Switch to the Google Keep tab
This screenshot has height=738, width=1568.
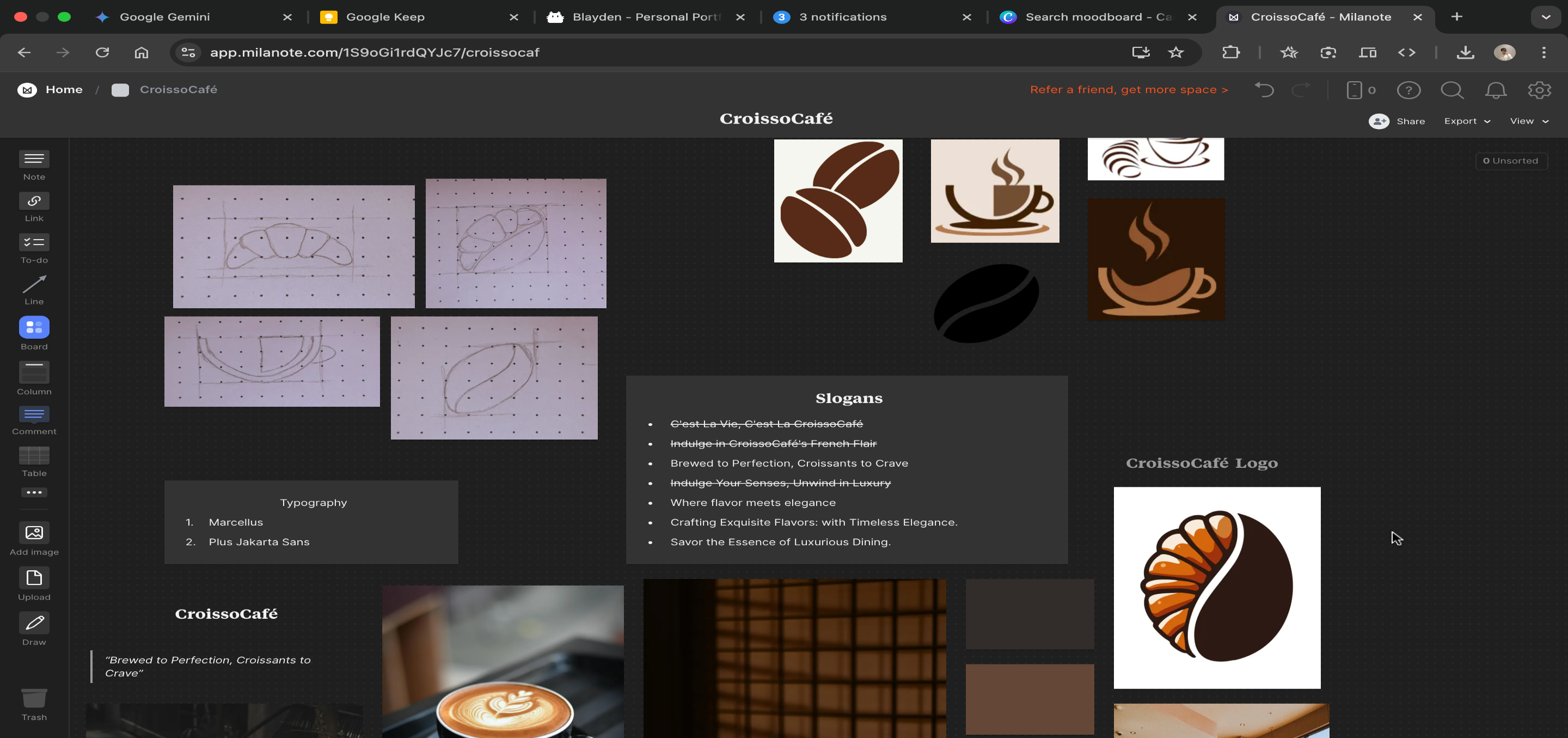click(385, 17)
